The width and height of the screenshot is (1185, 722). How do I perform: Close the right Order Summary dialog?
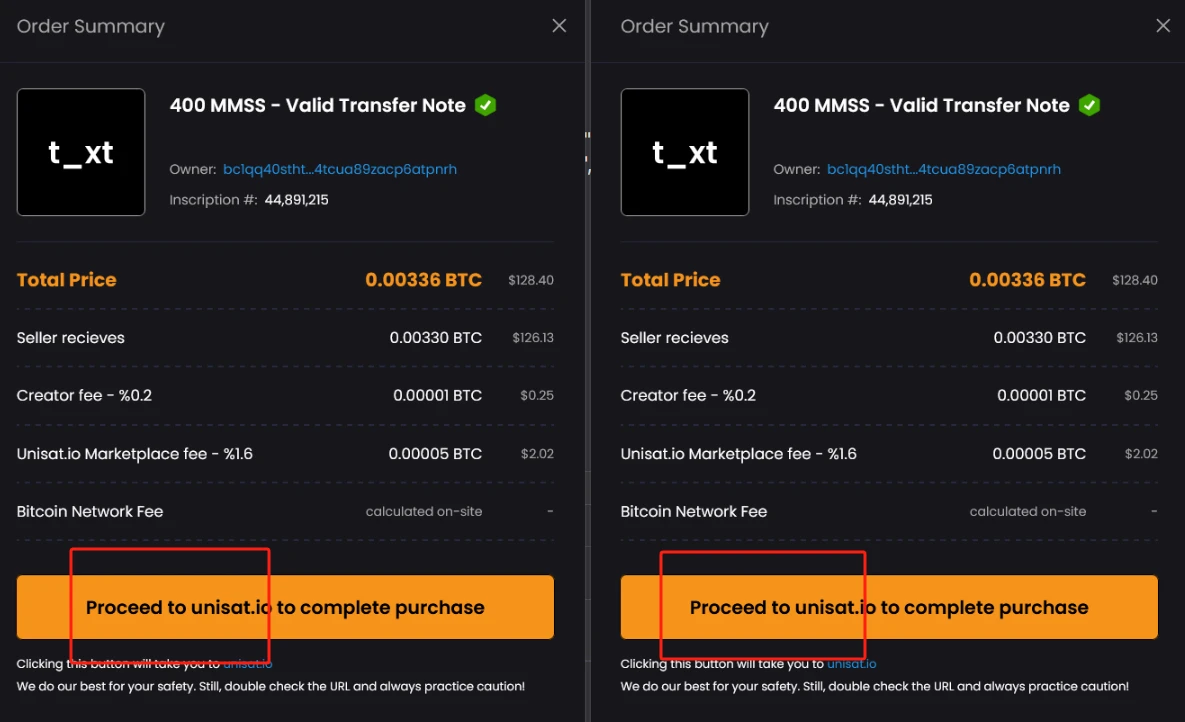[x=1163, y=25]
